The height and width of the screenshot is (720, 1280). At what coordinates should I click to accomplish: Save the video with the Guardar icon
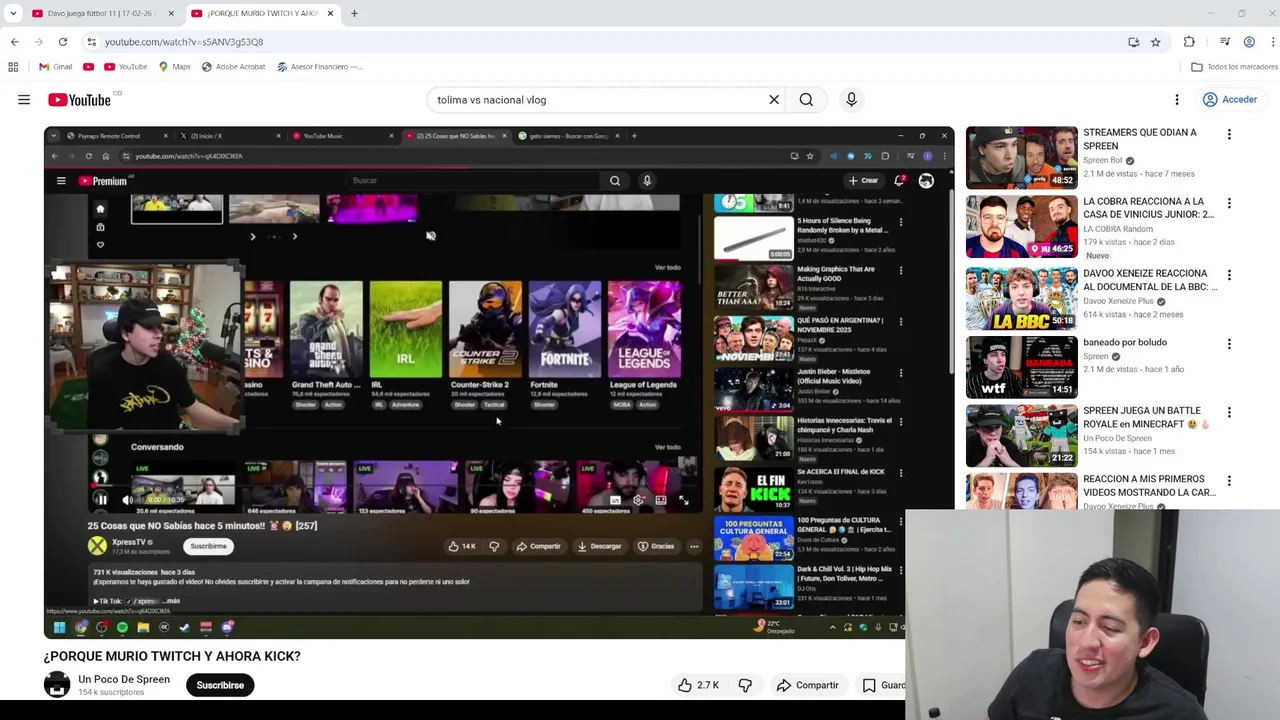click(x=870, y=685)
